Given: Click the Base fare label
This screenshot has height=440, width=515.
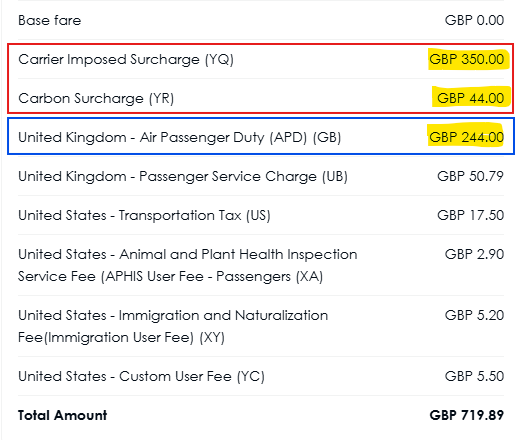Looking at the screenshot, I should point(50,20).
